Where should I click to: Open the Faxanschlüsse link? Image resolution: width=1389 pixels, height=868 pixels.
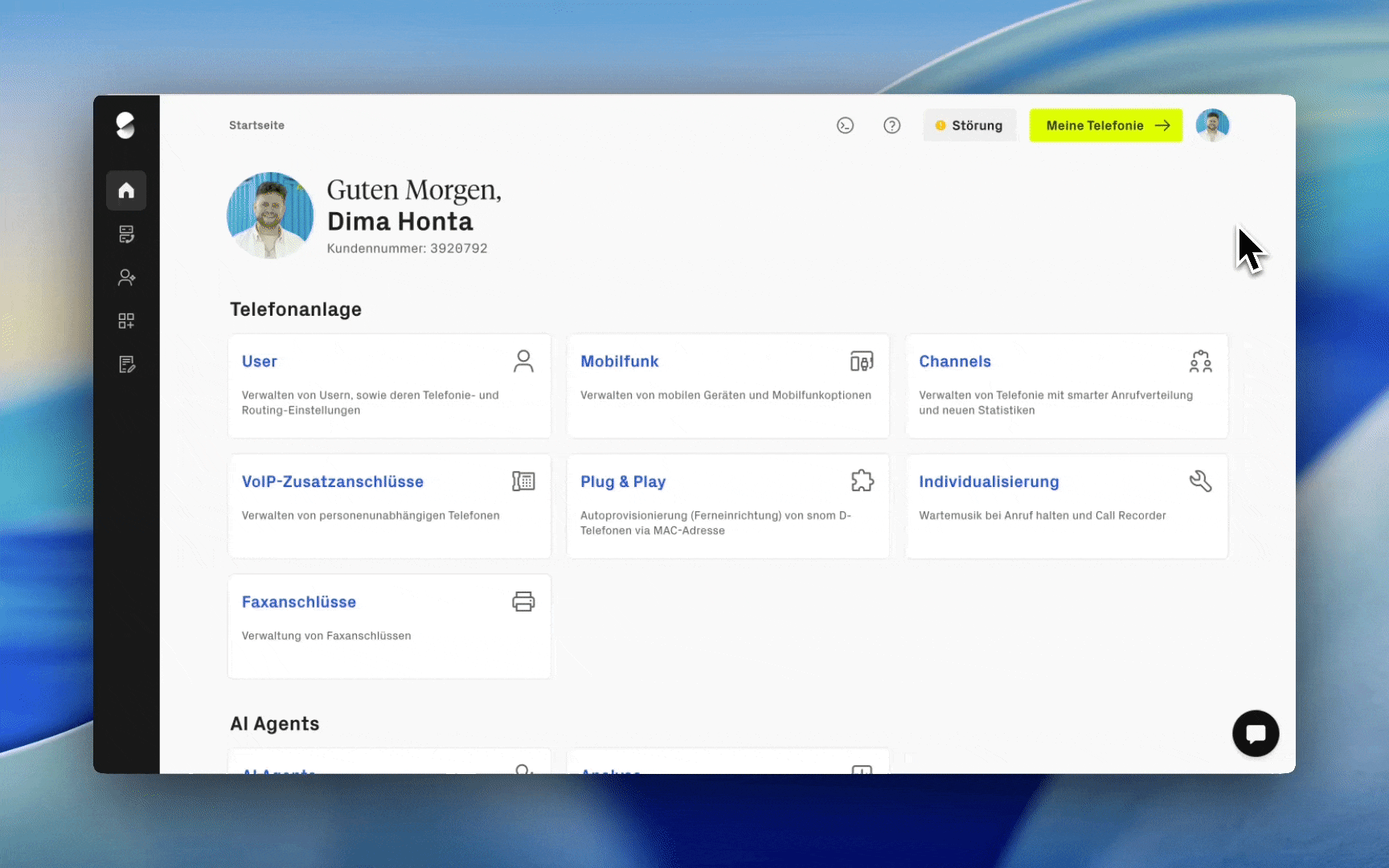(x=299, y=602)
